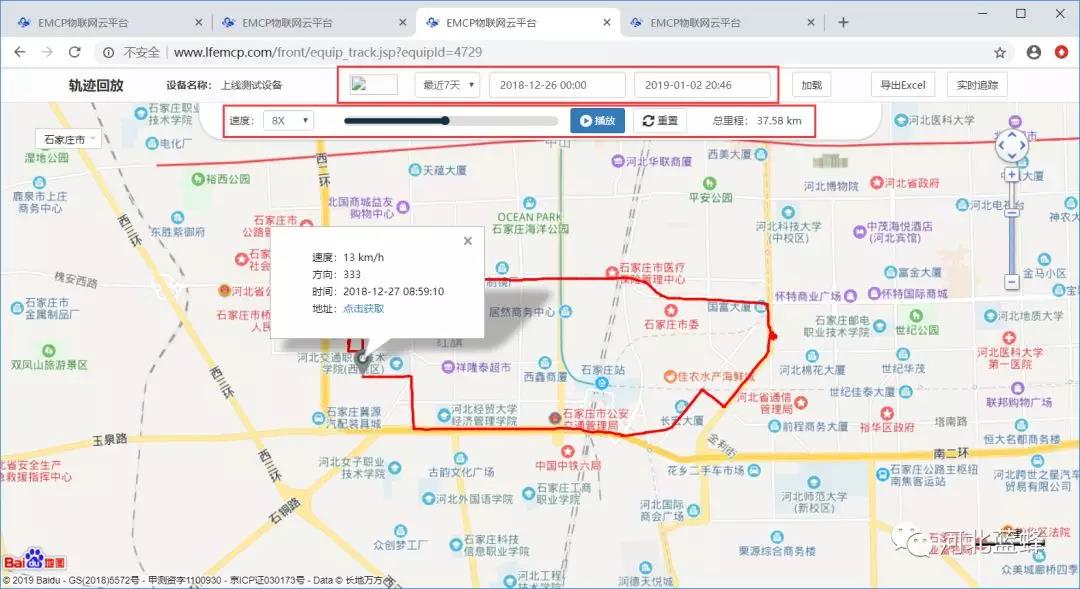Click the 河北省政府 map marker

click(x=876, y=183)
